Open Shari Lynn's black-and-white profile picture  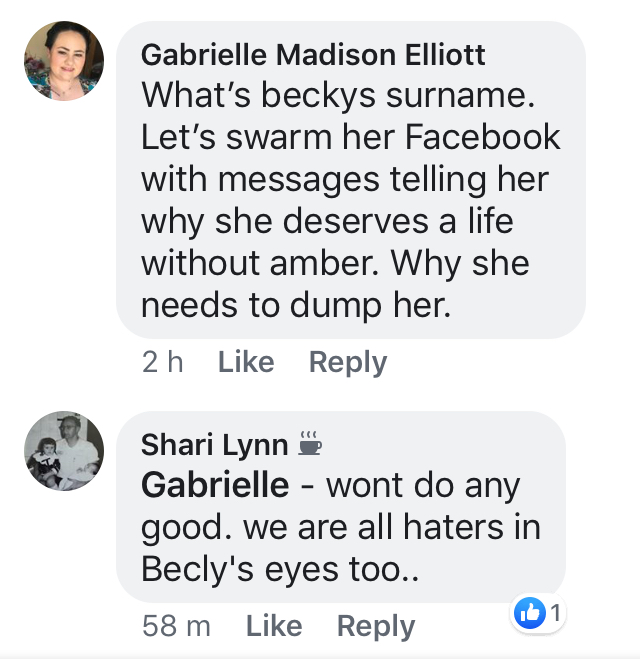pyautogui.click(x=64, y=451)
